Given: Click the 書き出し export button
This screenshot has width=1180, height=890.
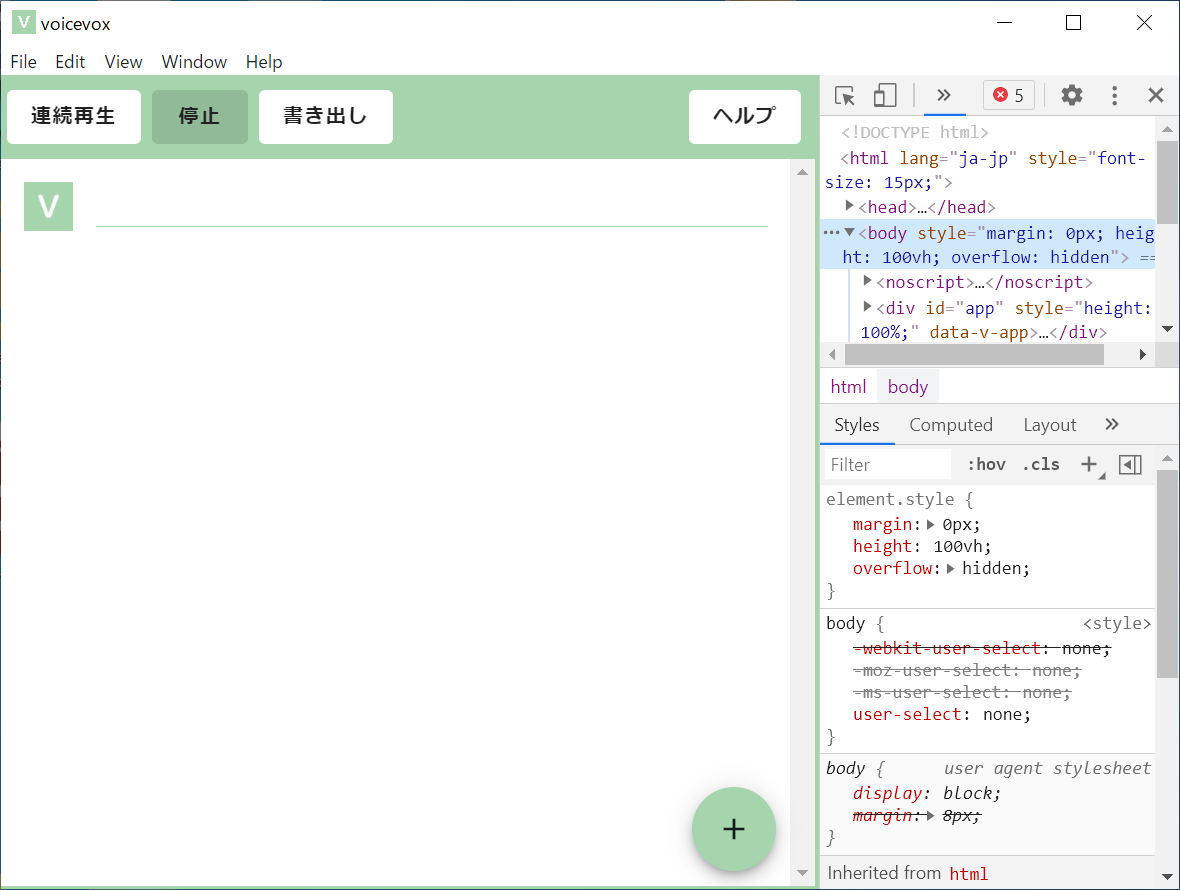Looking at the screenshot, I should point(325,116).
